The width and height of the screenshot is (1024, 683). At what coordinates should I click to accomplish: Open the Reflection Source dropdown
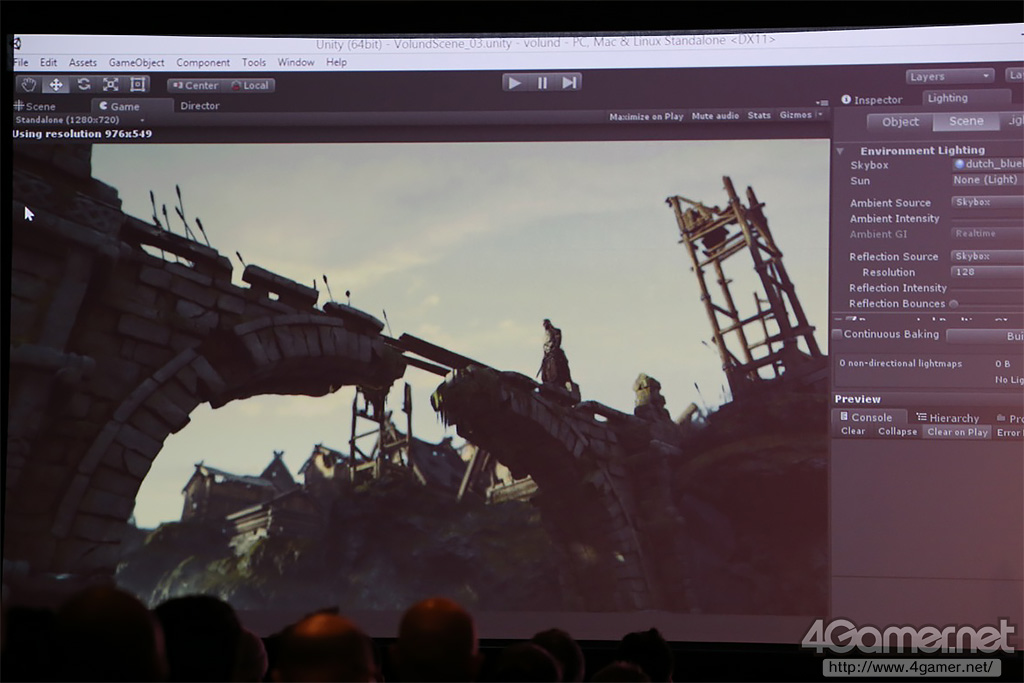pyautogui.click(x=987, y=256)
